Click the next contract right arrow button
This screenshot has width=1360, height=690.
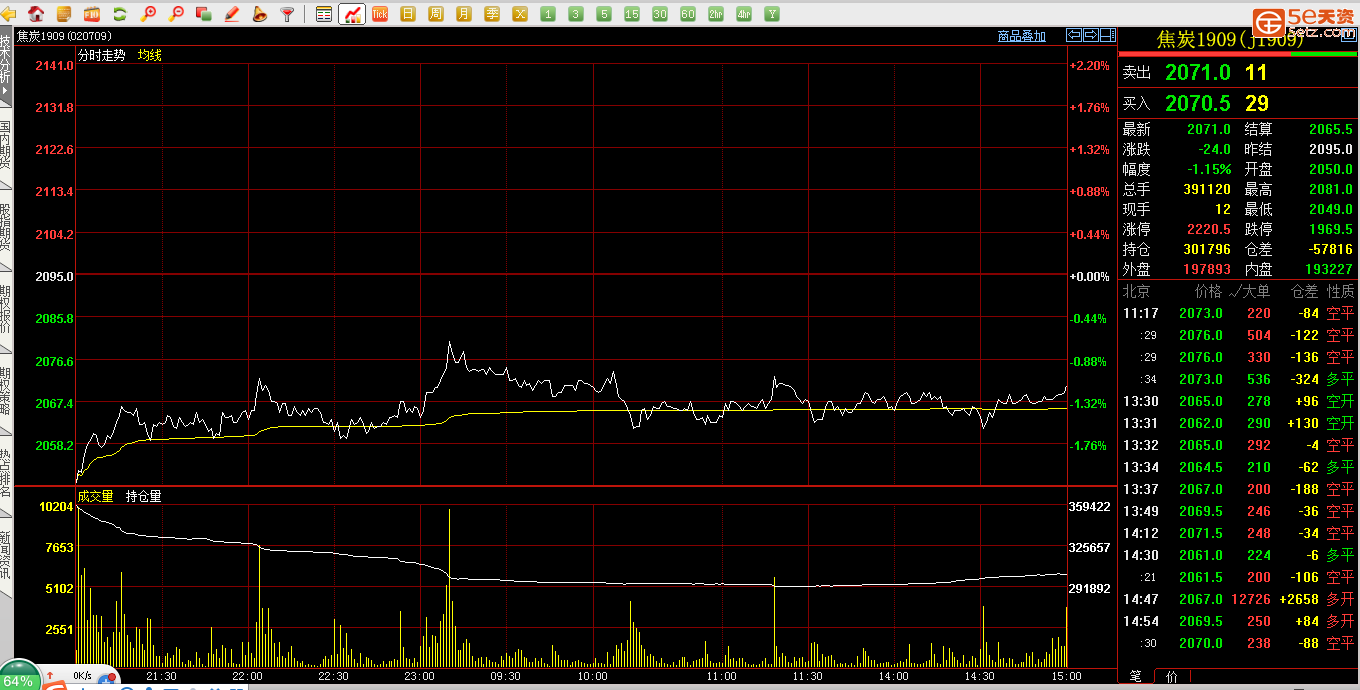1091,35
